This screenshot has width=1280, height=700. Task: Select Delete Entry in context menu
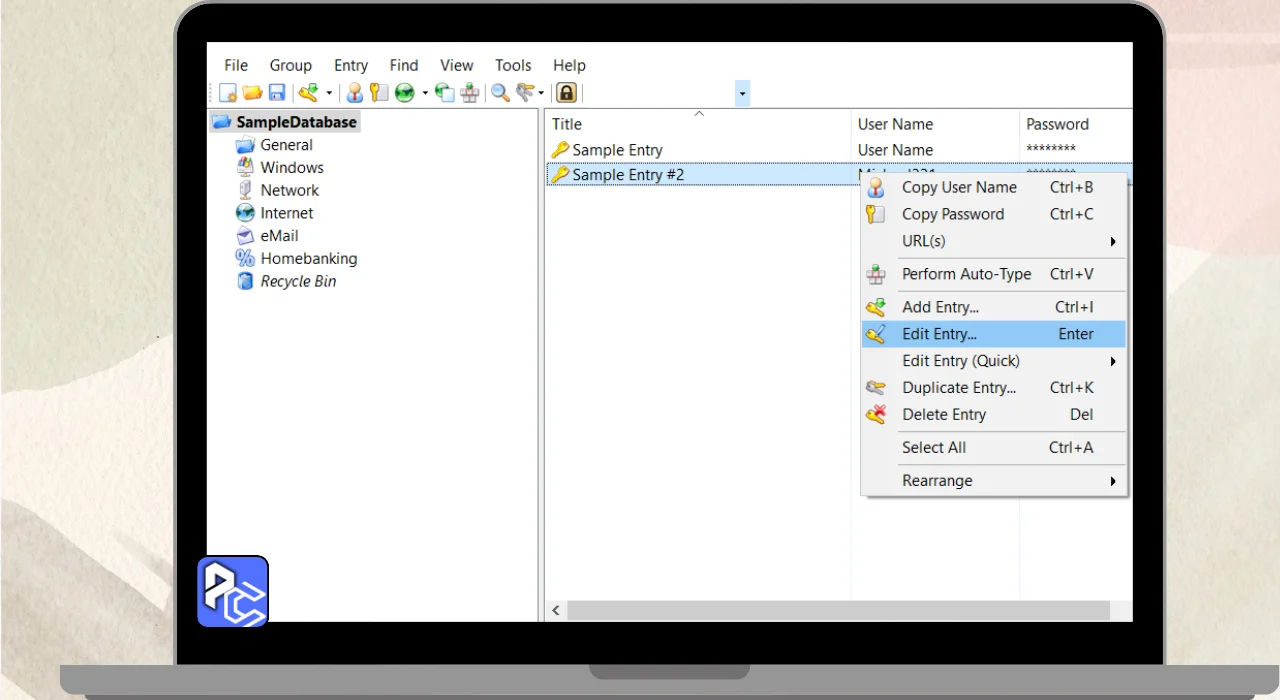pos(944,415)
